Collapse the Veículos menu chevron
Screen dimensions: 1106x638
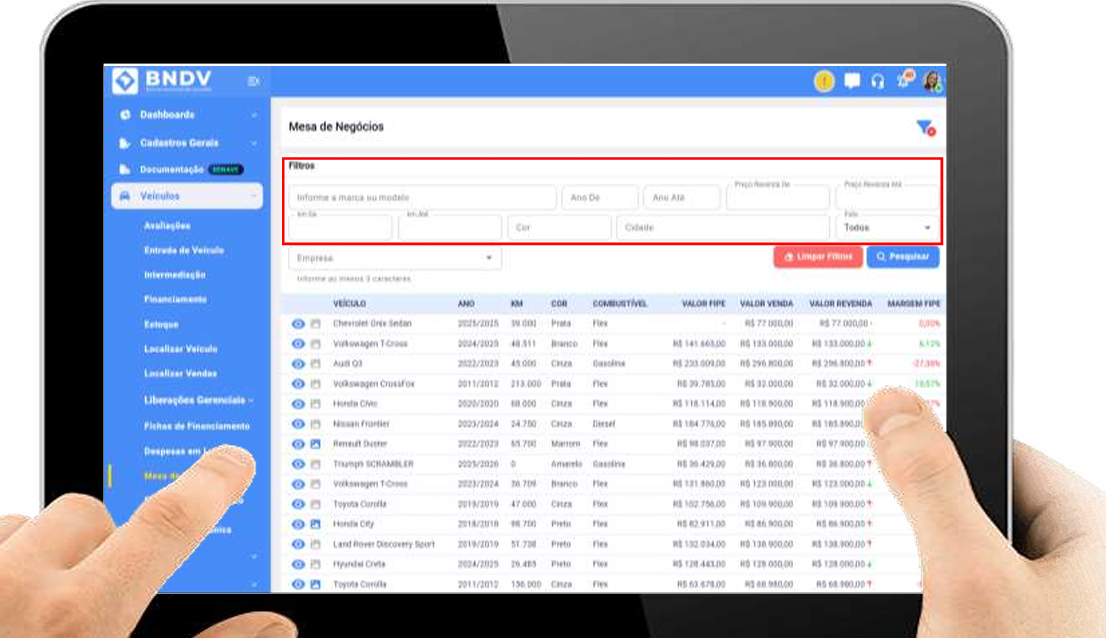(254, 196)
